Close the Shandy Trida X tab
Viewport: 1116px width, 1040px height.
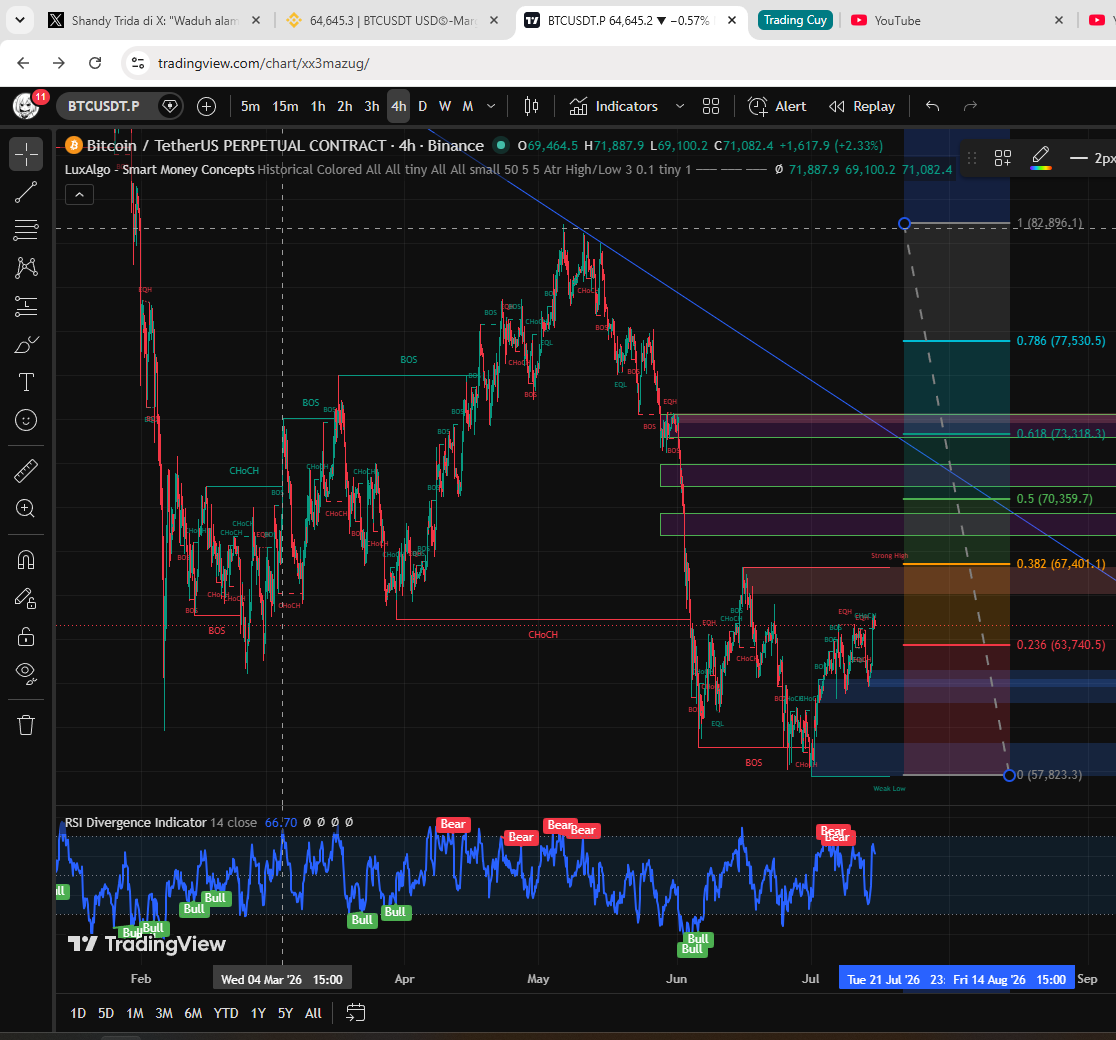[256, 21]
